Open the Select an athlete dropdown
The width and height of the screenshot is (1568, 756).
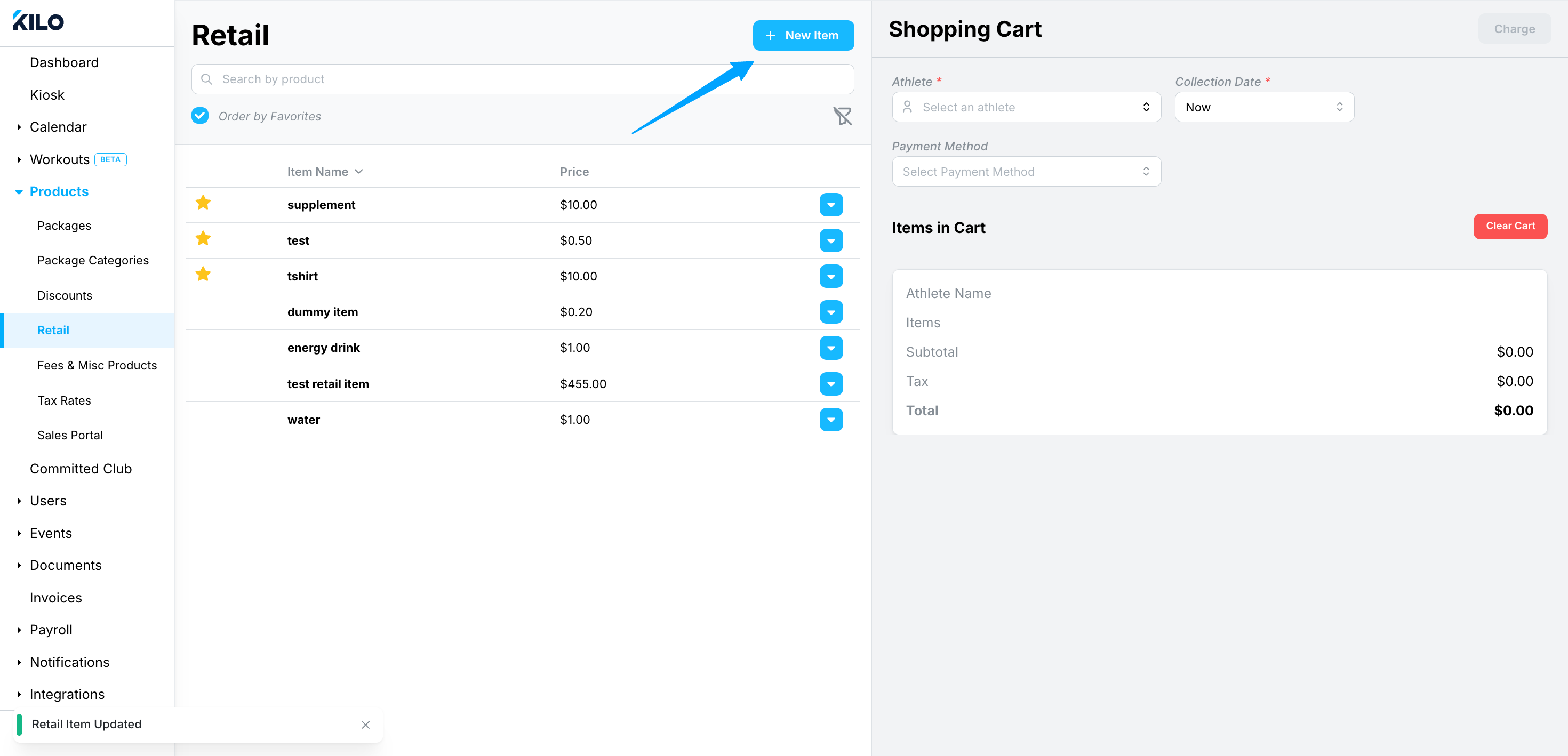pos(1026,107)
